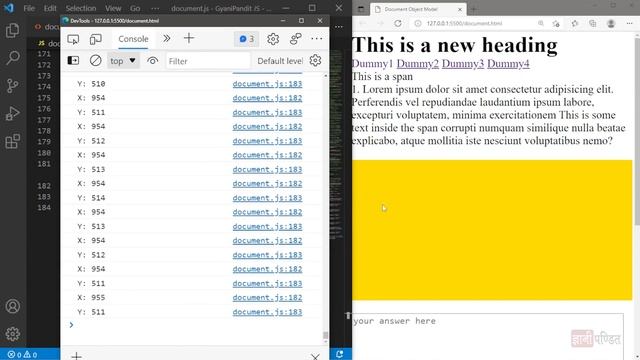Switch to the Console tab

[133, 39]
